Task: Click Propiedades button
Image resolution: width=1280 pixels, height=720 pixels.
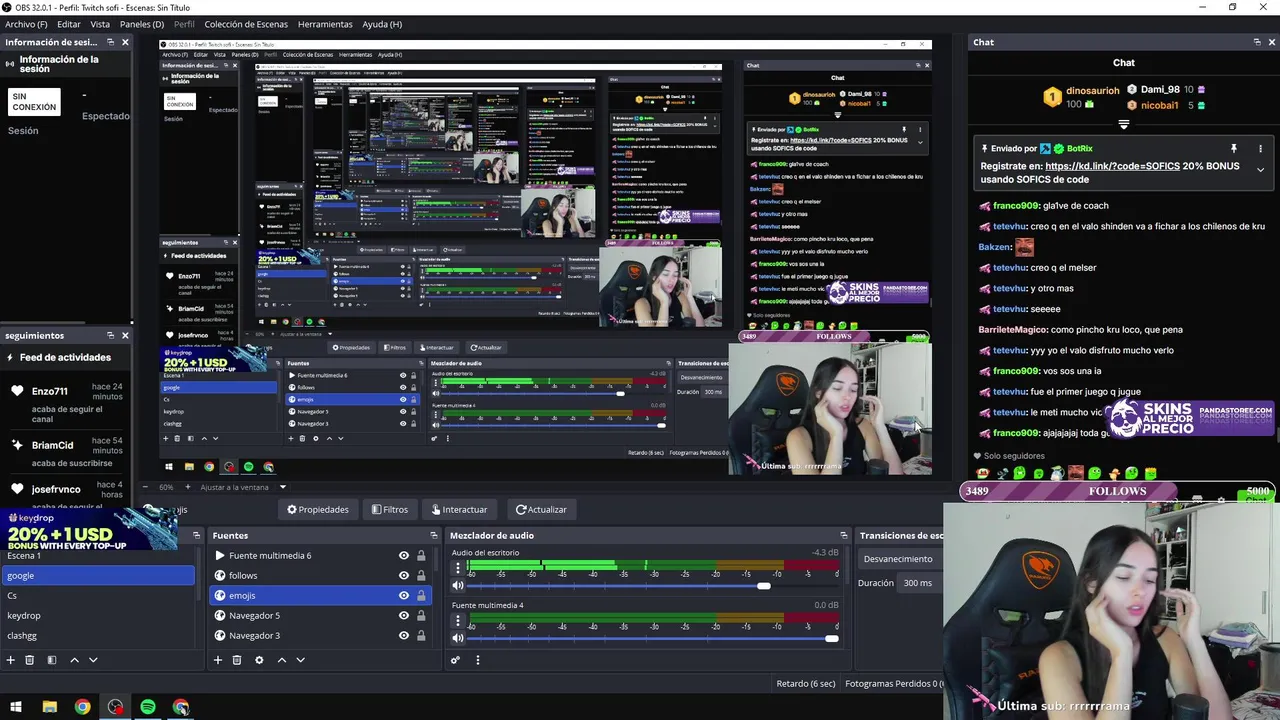Action: coord(318,510)
